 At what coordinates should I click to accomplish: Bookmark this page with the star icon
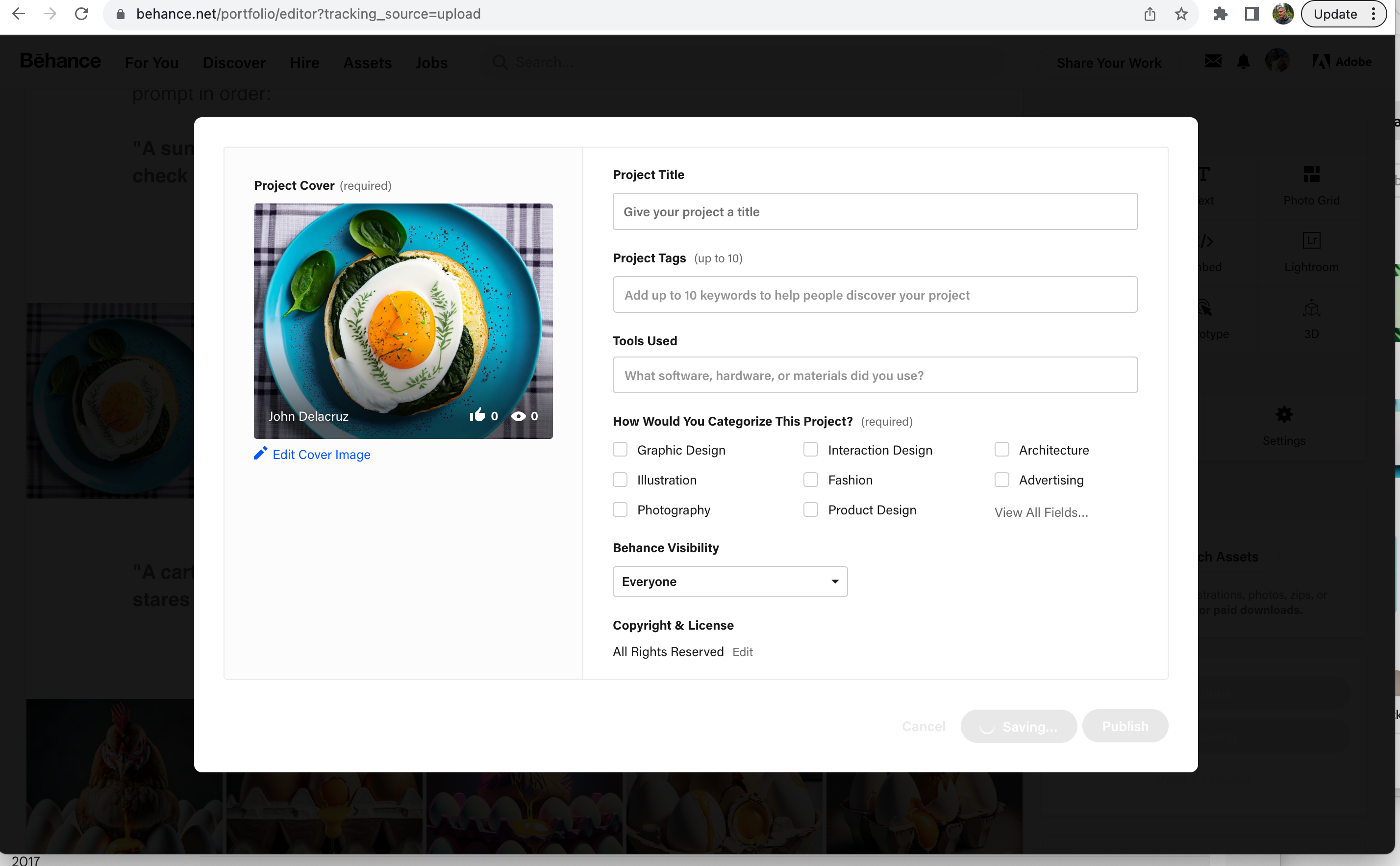coord(1181,14)
